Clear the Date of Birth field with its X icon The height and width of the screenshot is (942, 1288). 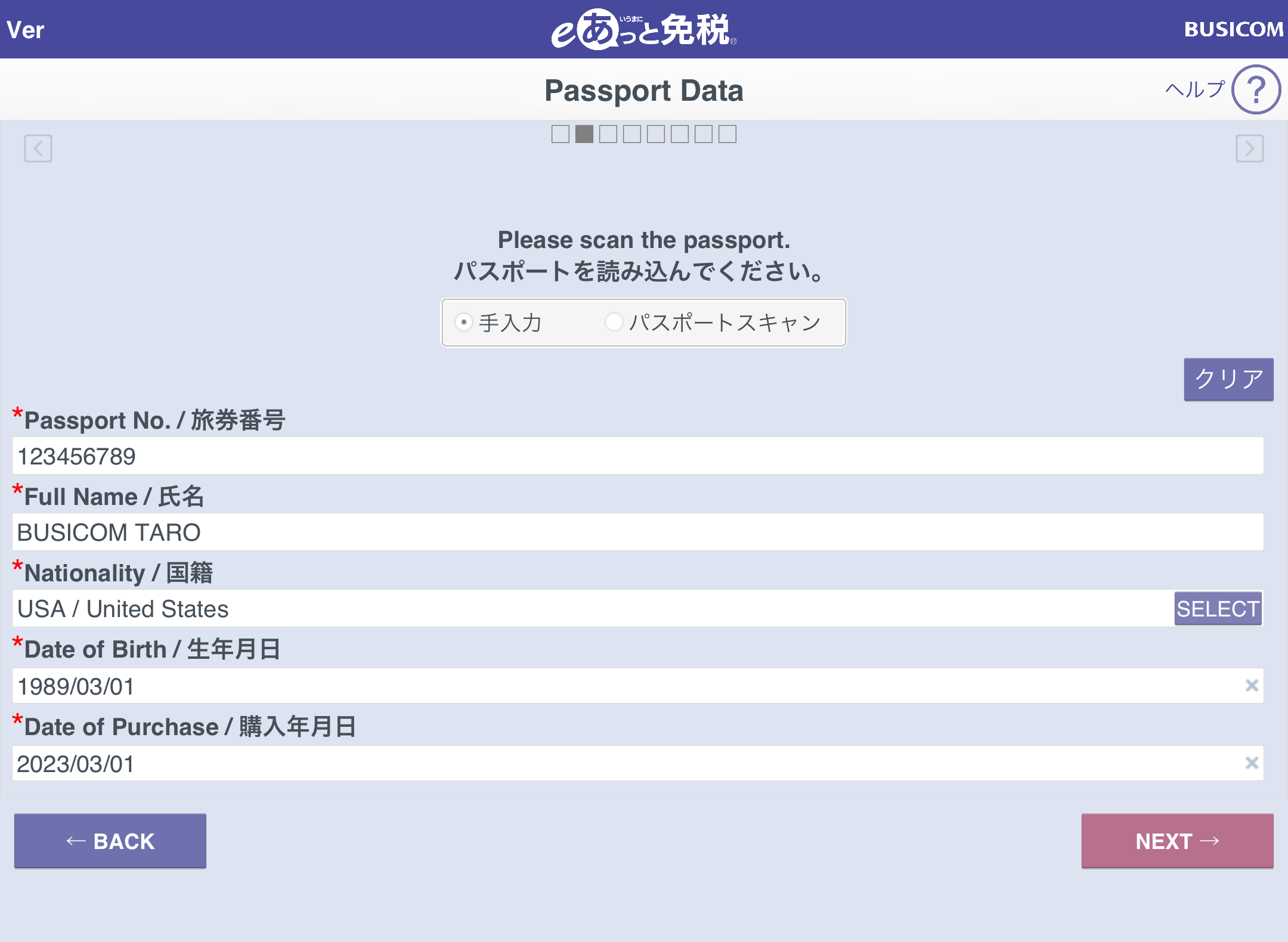[x=1252, y=686]
